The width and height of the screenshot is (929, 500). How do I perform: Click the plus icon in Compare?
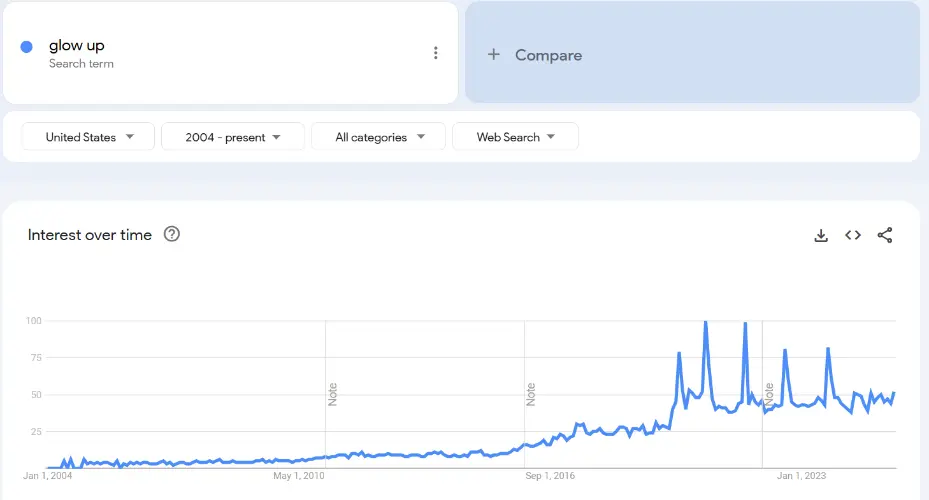coord(493,55)
